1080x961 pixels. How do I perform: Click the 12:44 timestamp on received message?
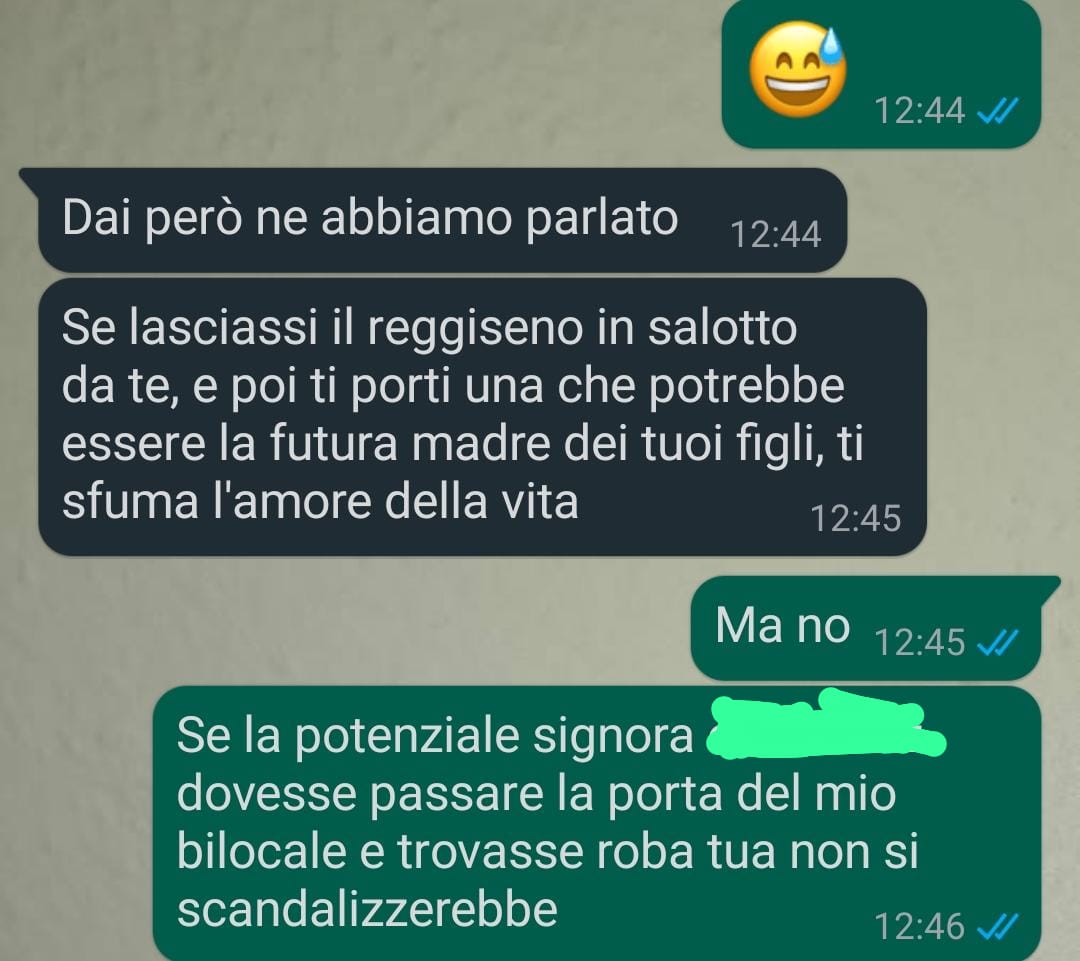(776, 234)
